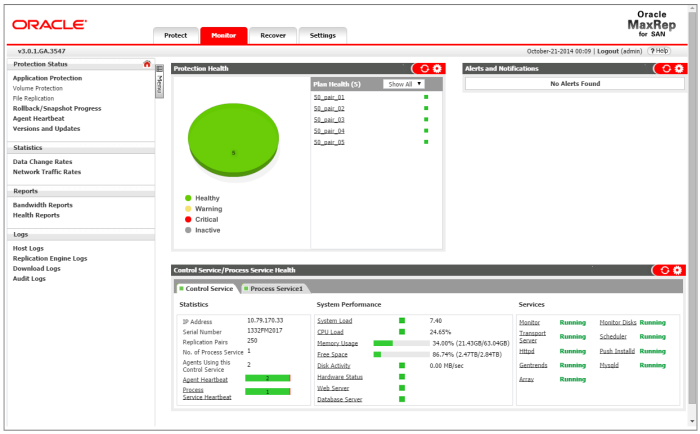This screenshot has width=700, height=434.
Task: Click the Web Server green status indicator
Action: 402,388
